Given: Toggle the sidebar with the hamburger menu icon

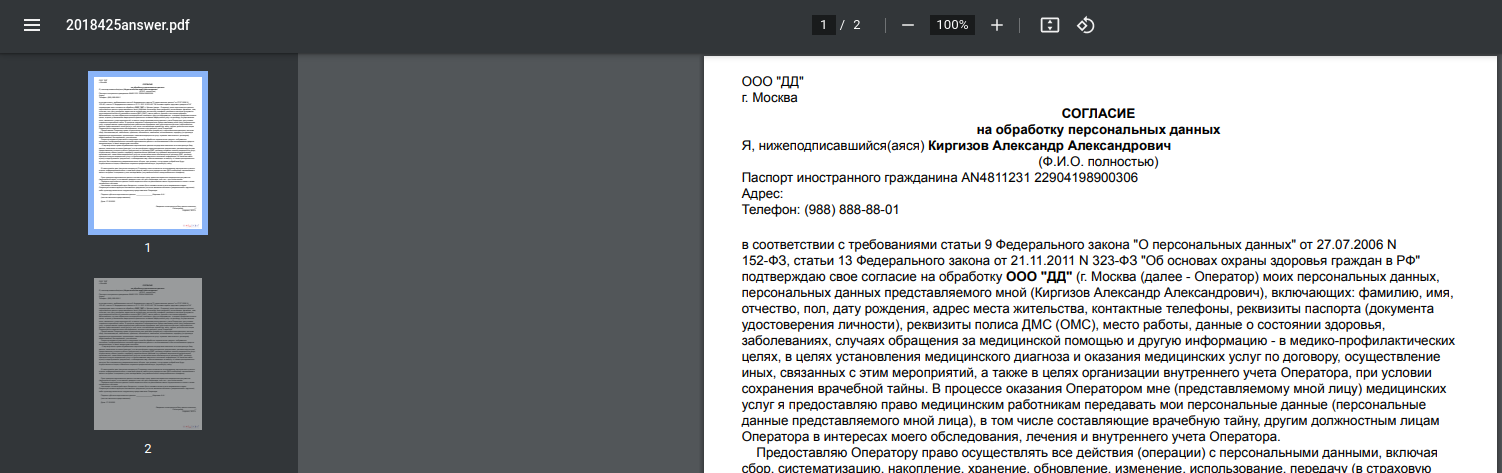Looking at the screenshot, I should pos(32,25).
